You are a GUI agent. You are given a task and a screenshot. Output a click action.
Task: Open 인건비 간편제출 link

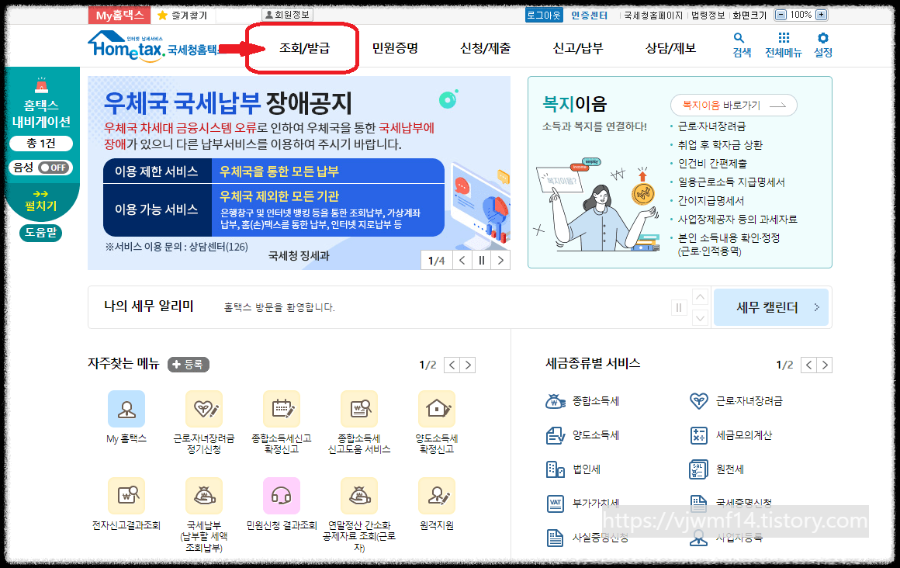pos(712,164)
